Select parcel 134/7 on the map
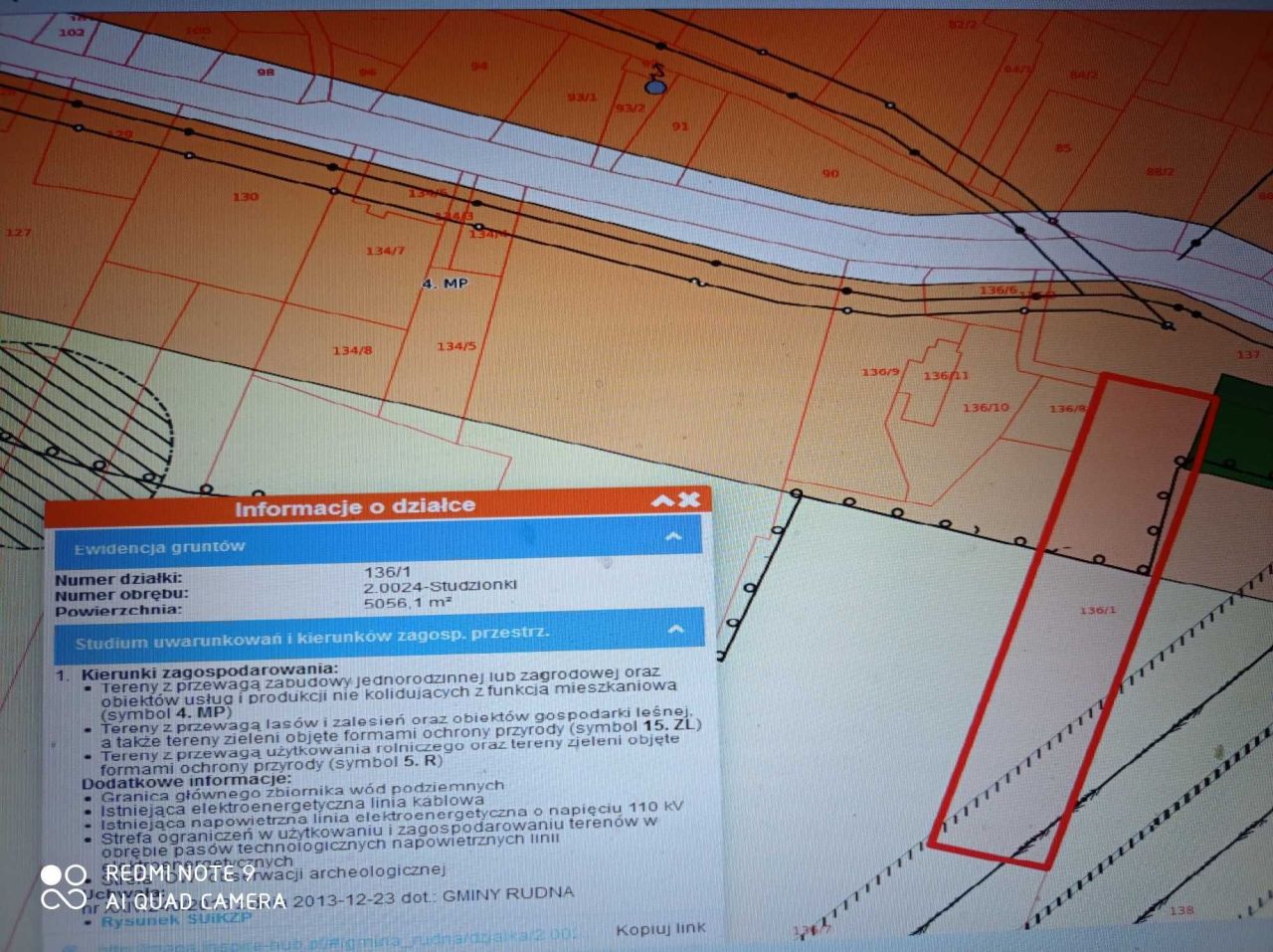Image resolution: width=1273 pixels, height=952 pixels. (385, 251)
